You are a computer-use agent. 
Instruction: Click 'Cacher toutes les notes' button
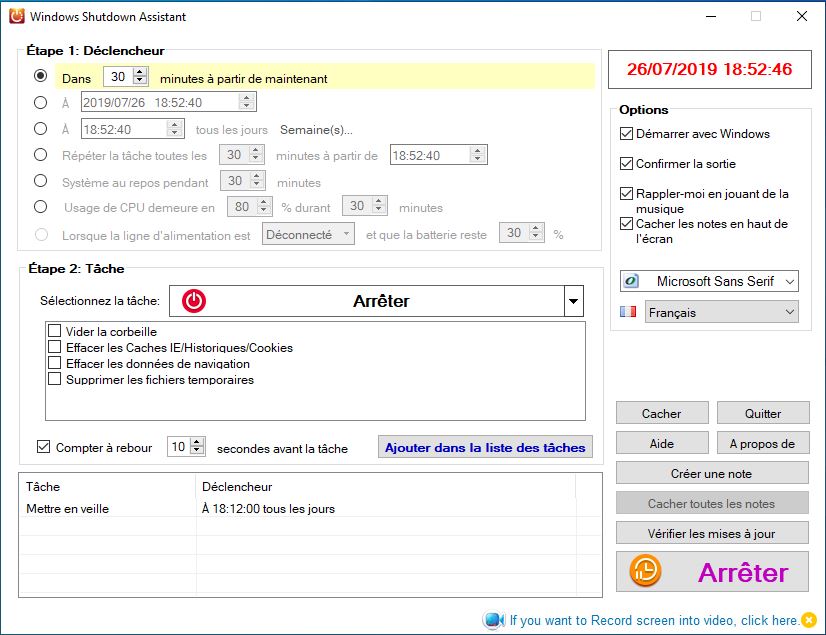[712, 503]
